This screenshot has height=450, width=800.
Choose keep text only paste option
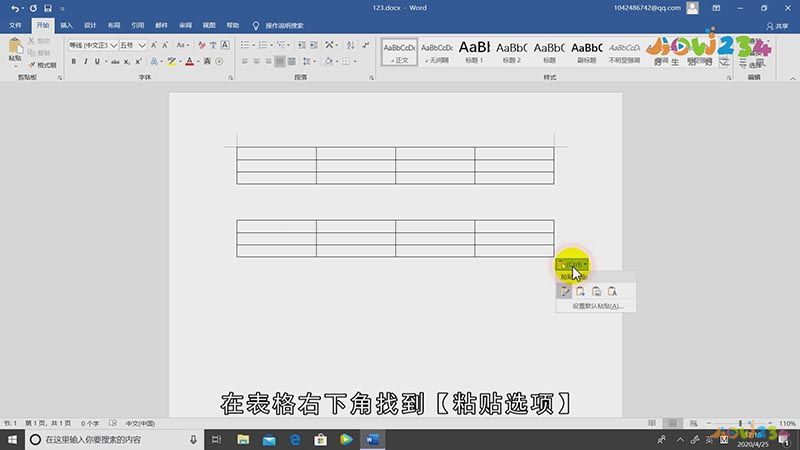point(612,291)
